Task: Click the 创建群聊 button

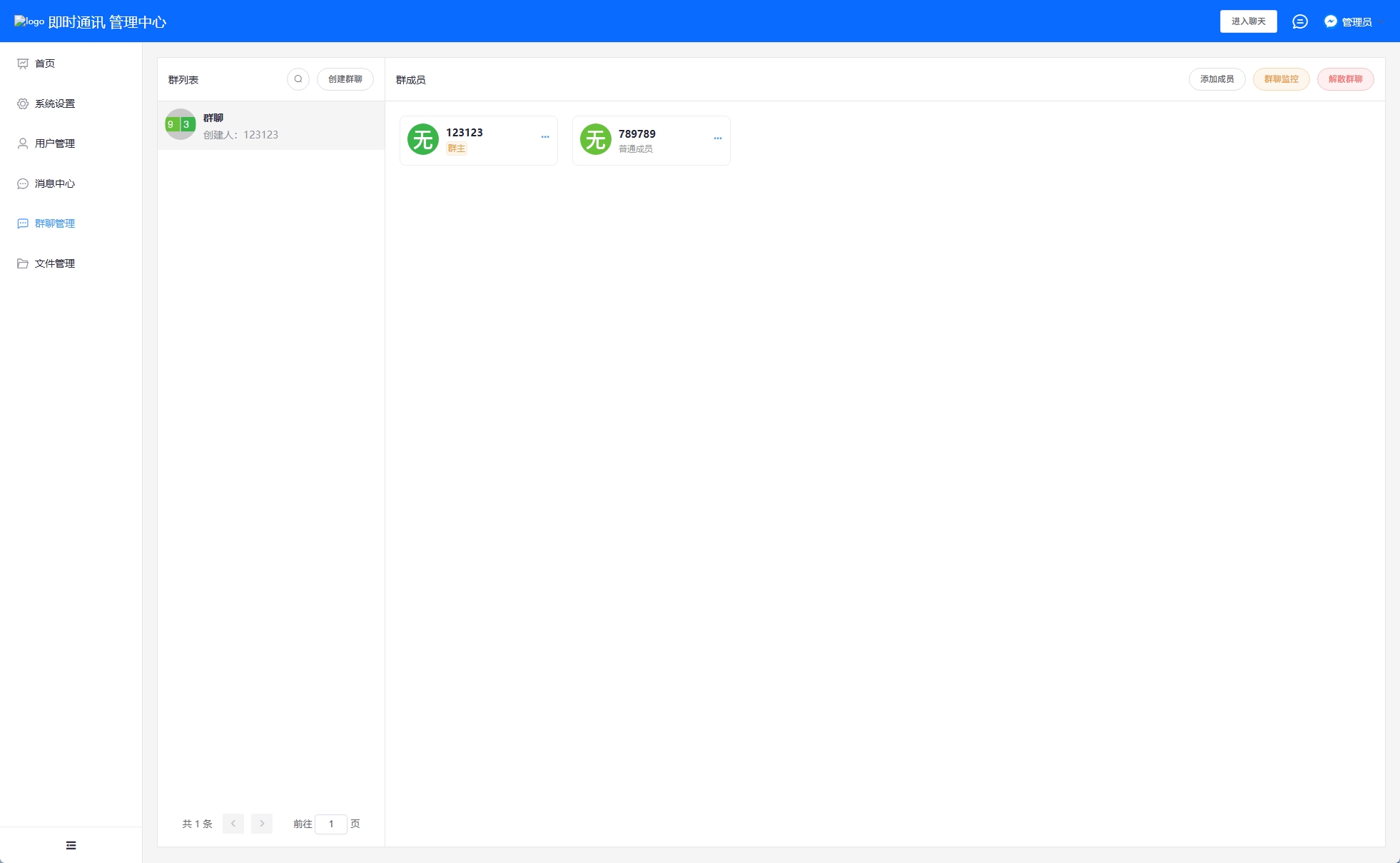Action: pyautogui.click(x=345, y=79)
